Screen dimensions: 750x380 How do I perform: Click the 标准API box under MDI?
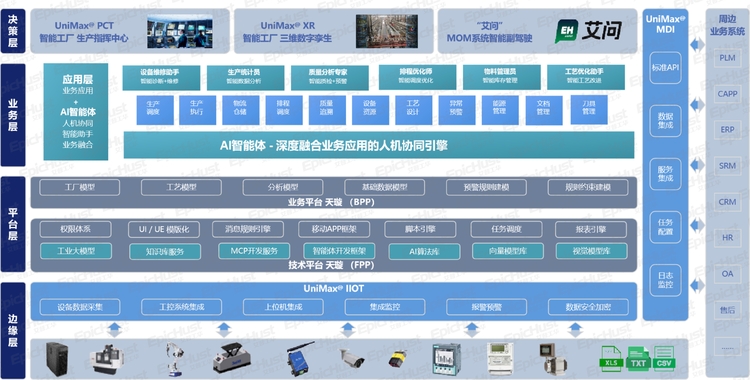click(665, 68)
